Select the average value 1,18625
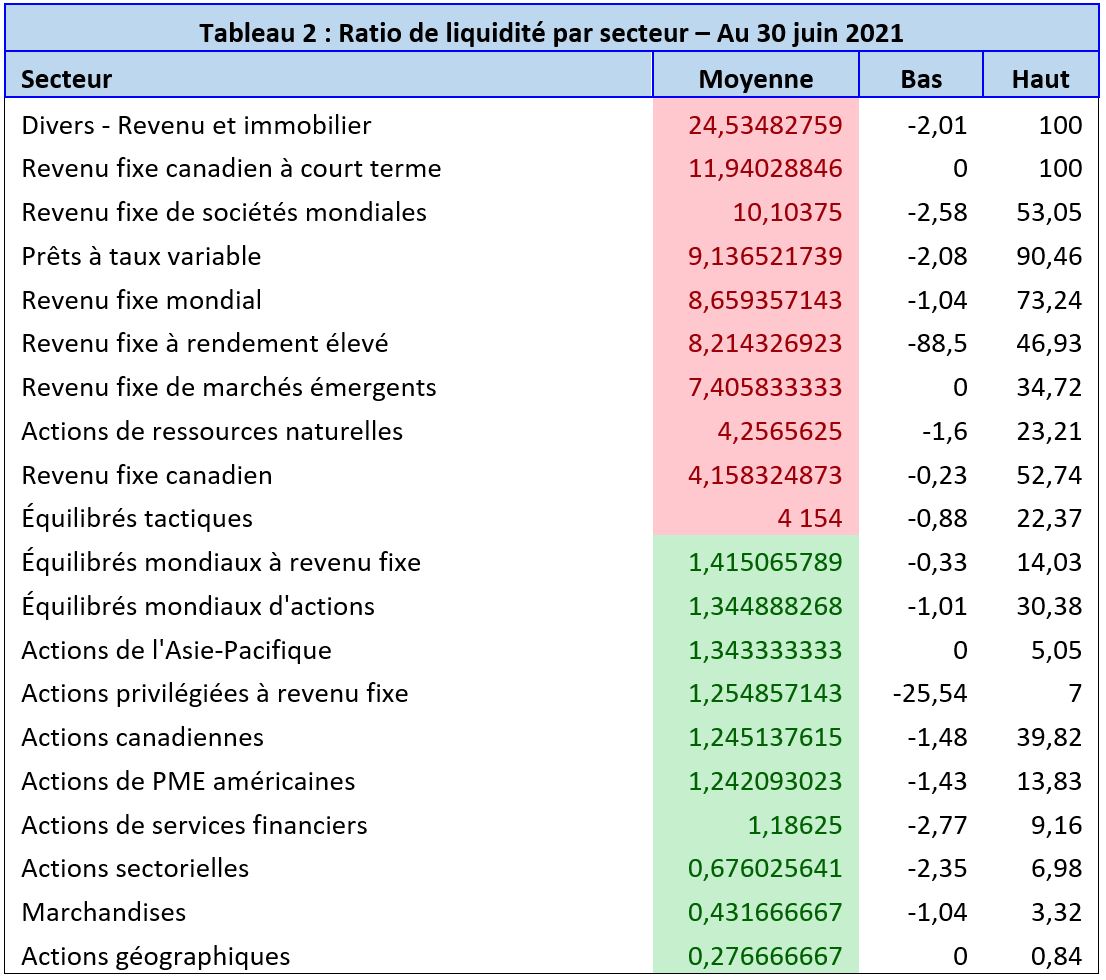Screen dimensions: 1106x980 pos(795,825)
